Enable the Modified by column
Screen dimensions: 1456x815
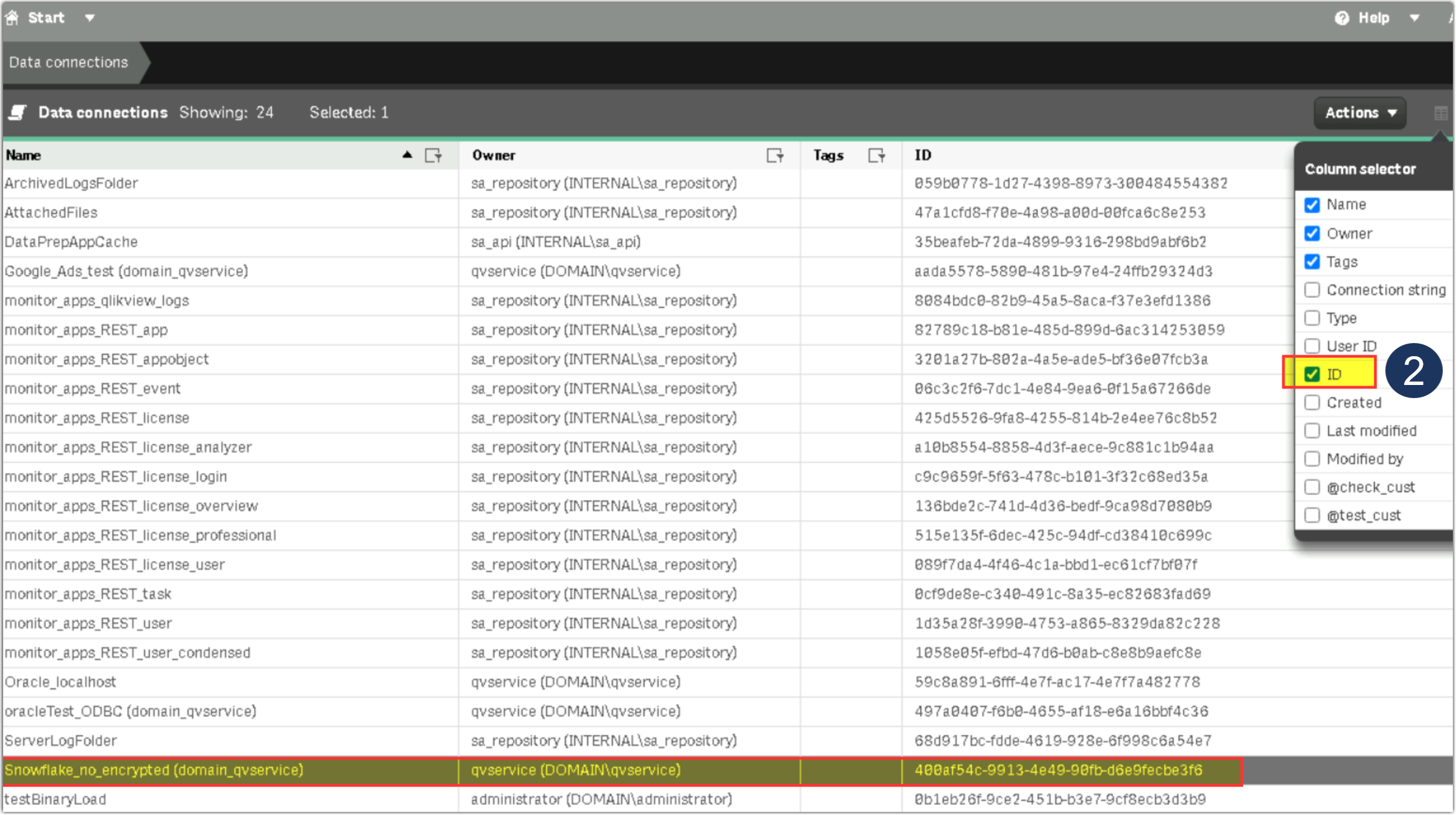(x=1312, y=459)
